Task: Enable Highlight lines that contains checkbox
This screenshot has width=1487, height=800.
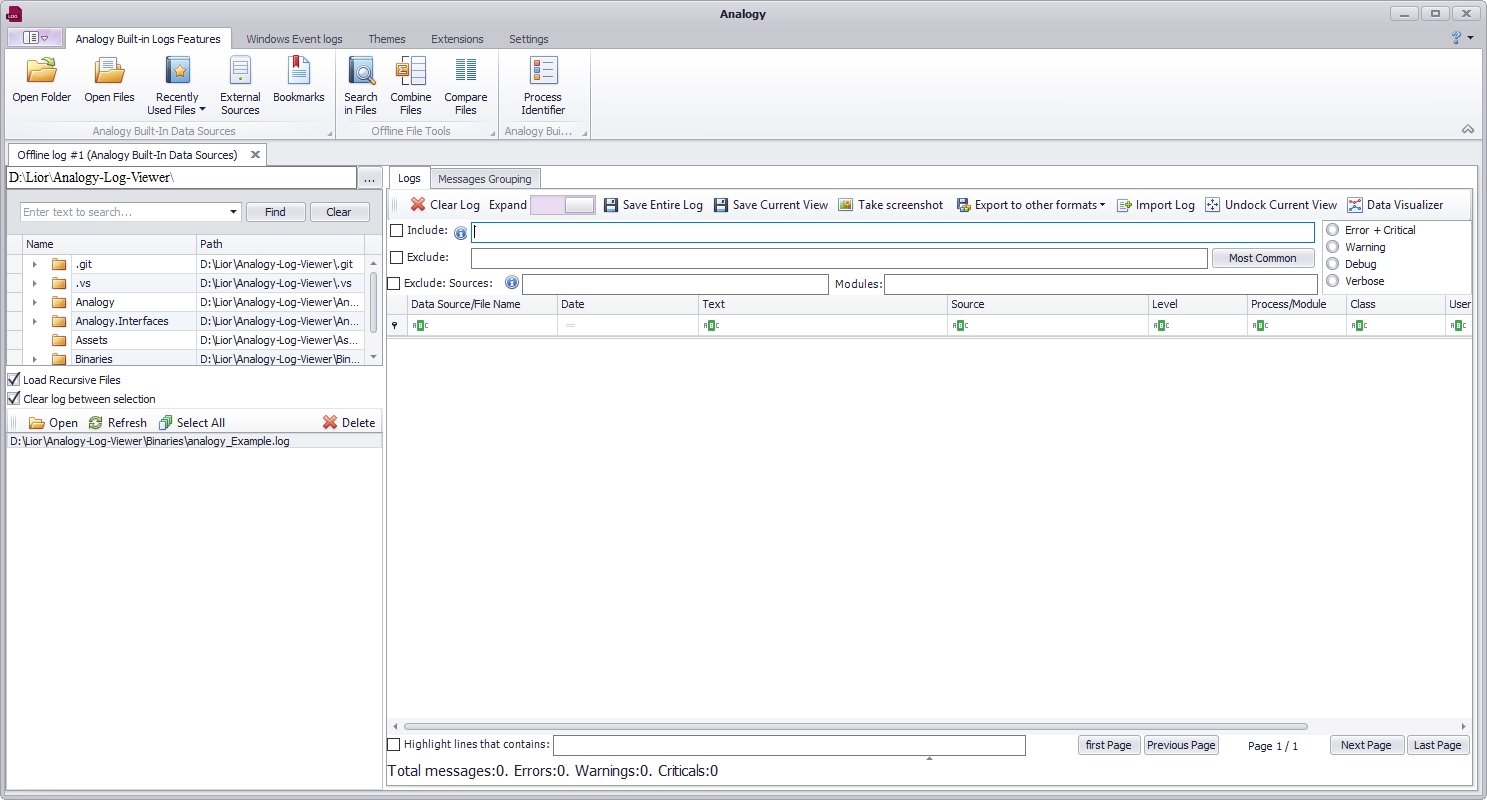Action: [x=393, y=745]
